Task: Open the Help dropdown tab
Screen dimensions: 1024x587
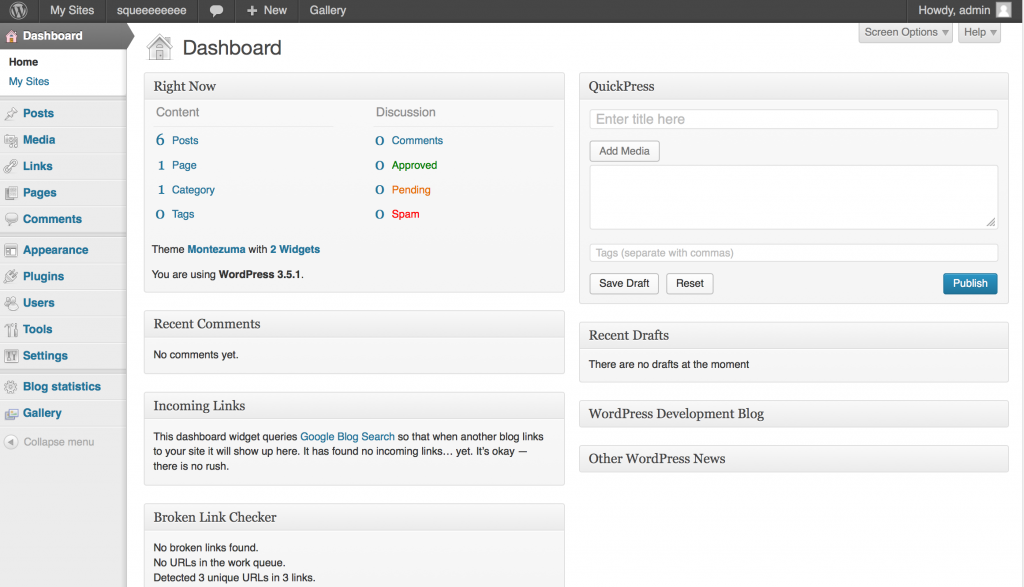Action: click(980, 33)
